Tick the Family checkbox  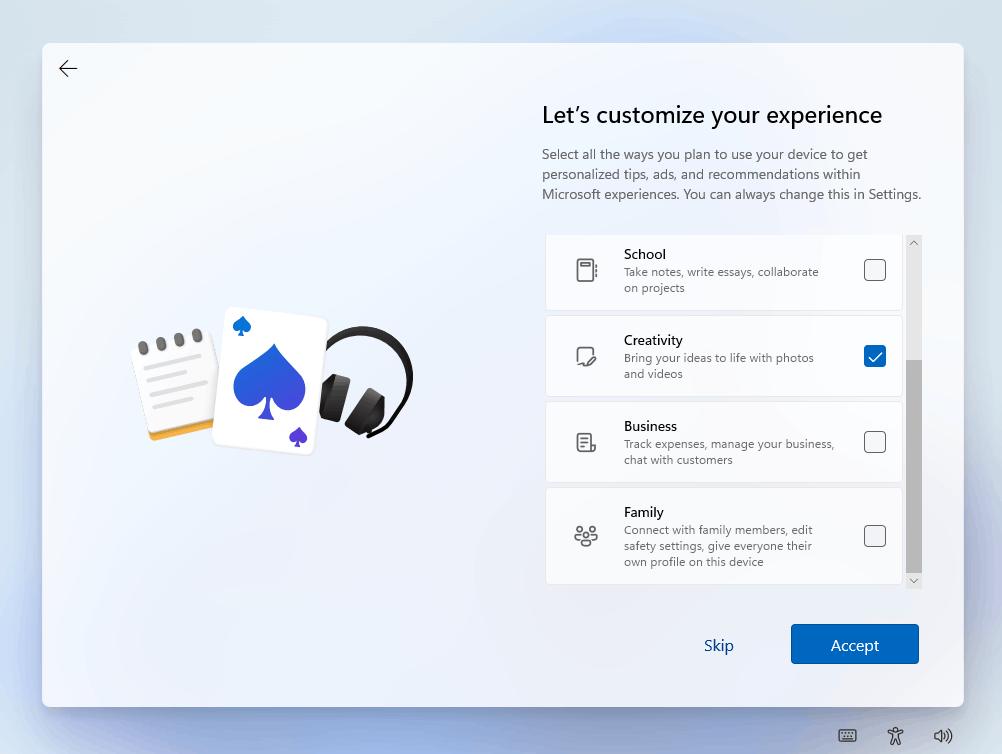(x=875, y=536)
